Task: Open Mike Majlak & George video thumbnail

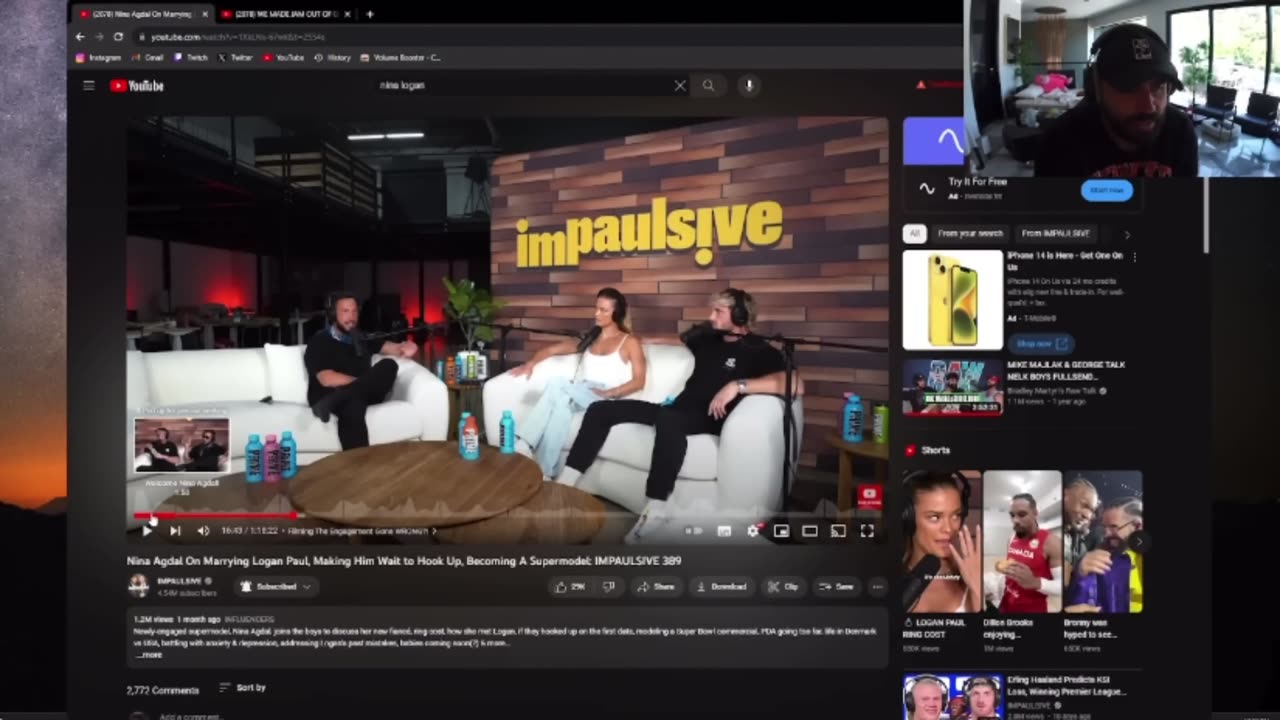Action: [x=953, y=387]
